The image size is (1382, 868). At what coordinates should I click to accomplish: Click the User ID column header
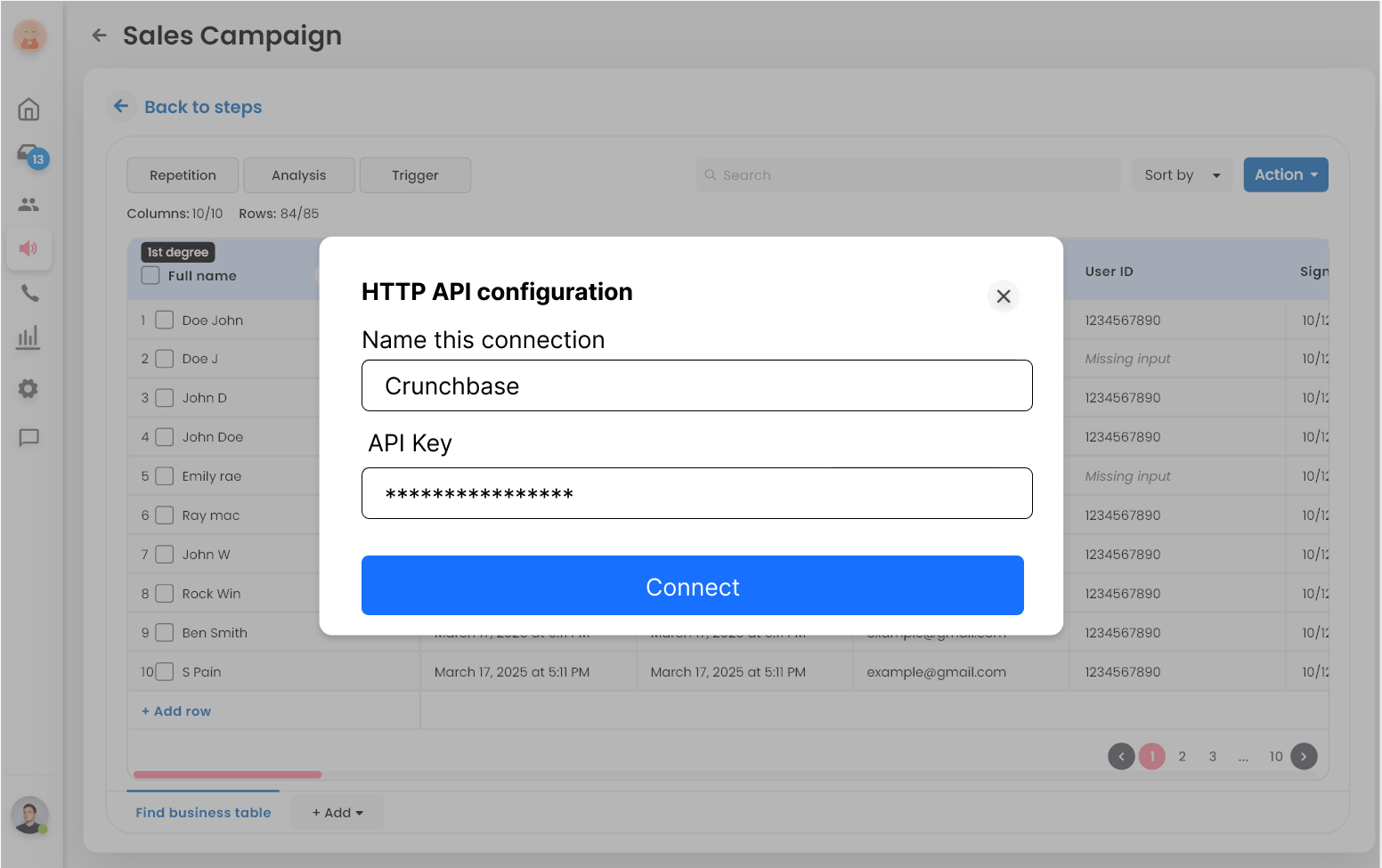point(1110,272)
